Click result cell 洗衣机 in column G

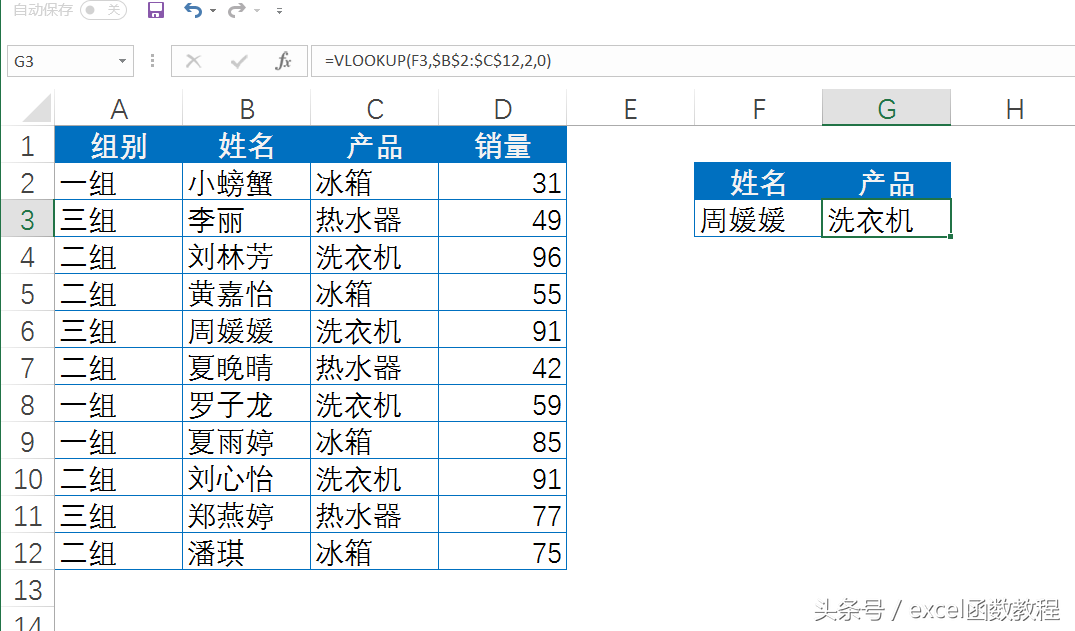tap(886, 219)
